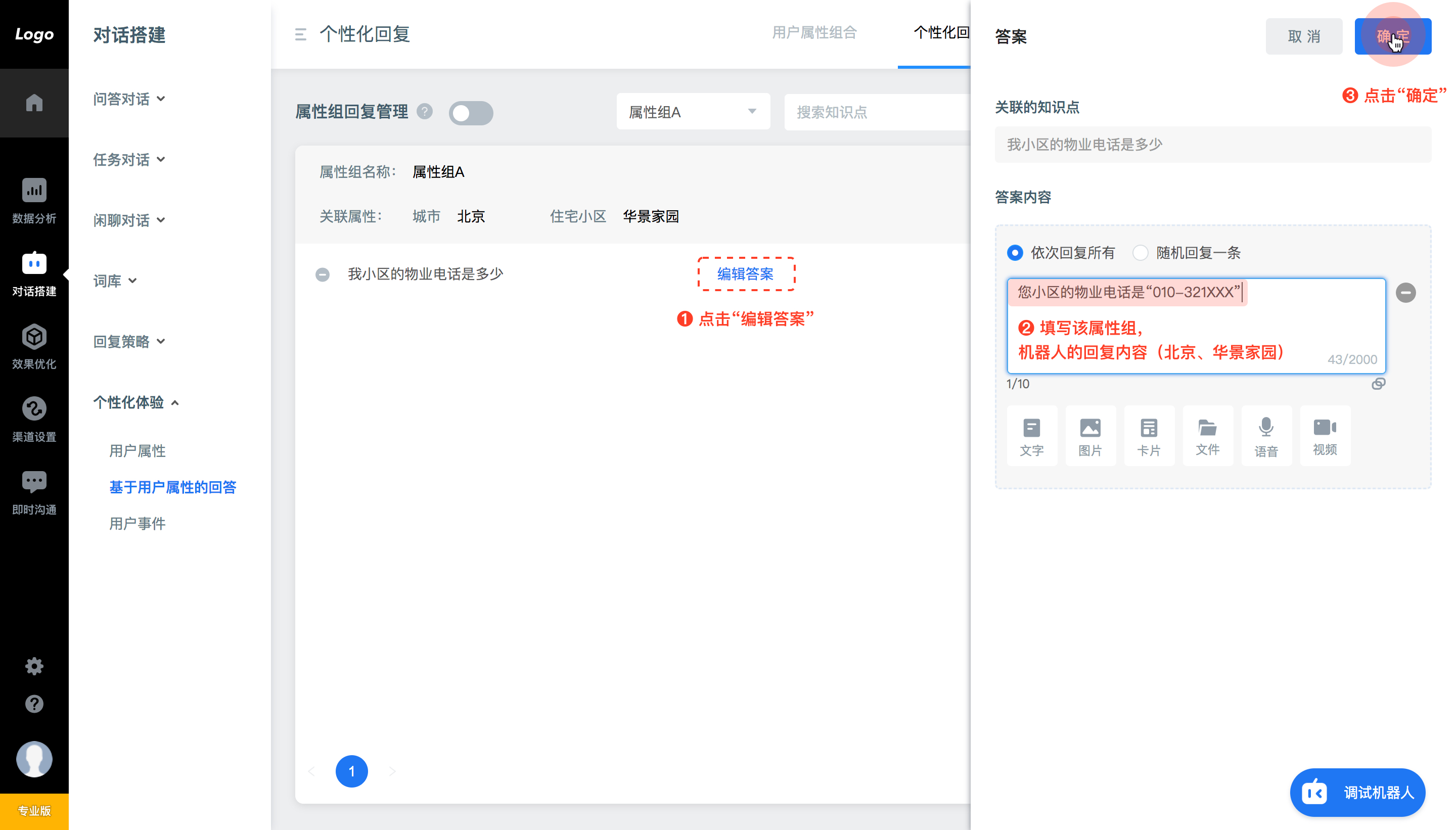This screenshot has height=830, width=1456.
Task: Click 关联的知识点 field
Action: click(x=1212, y=145)
